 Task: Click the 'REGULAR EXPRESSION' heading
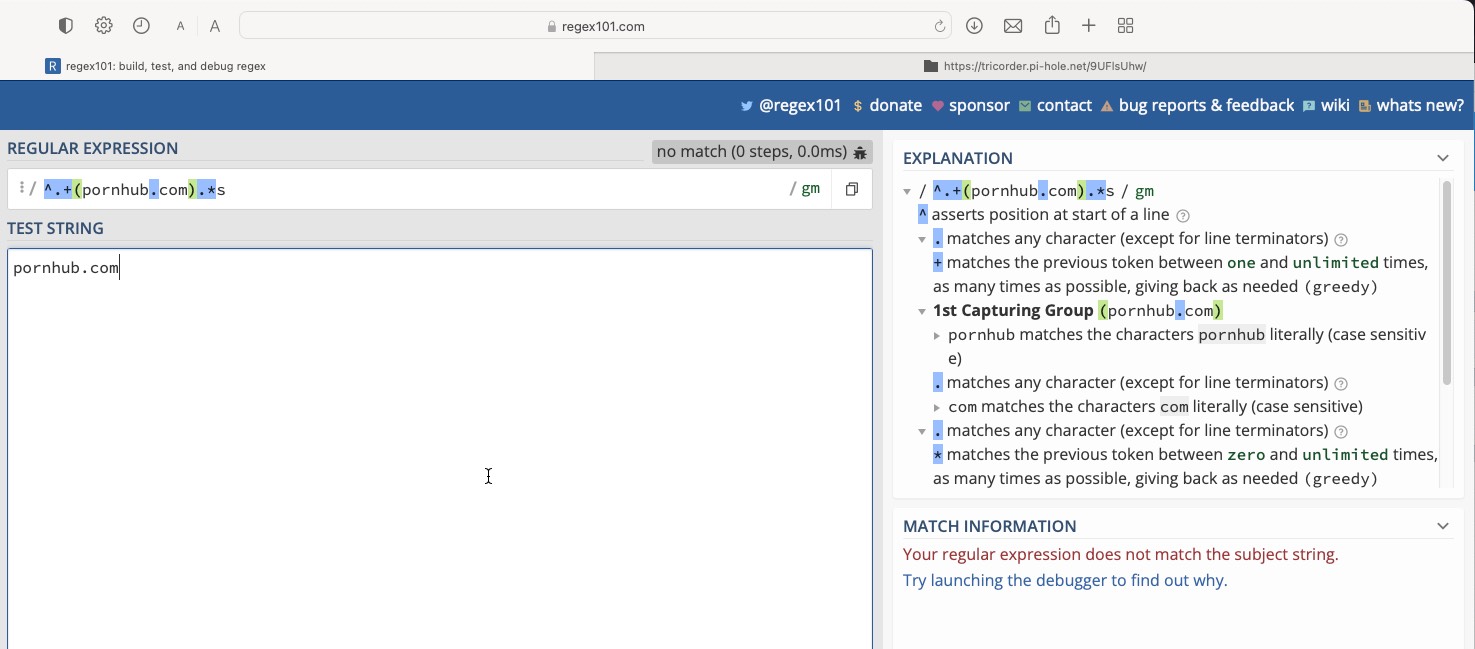tap(93, 148)
